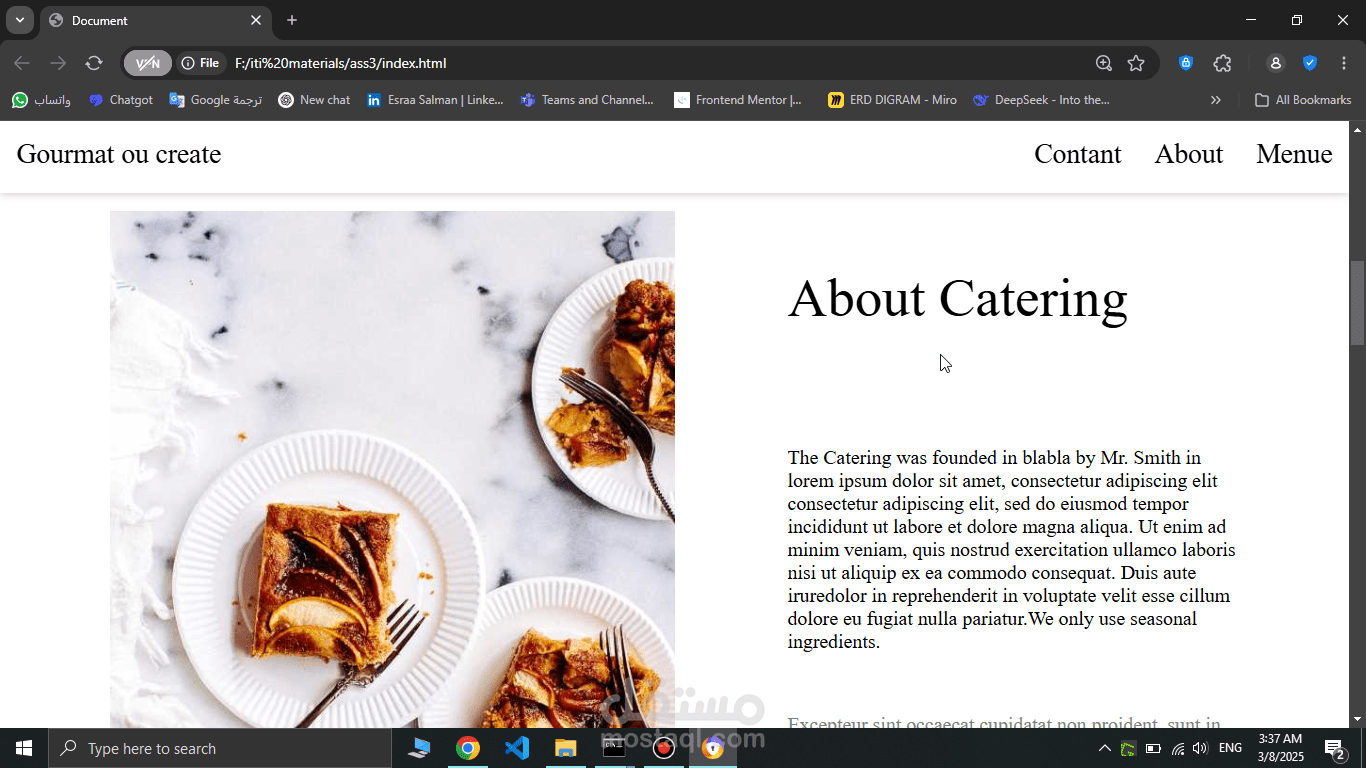The height and width of the screenshot is (768, 1366).
Task: Navigate to the About menu item
Action: click(1189, 154)
